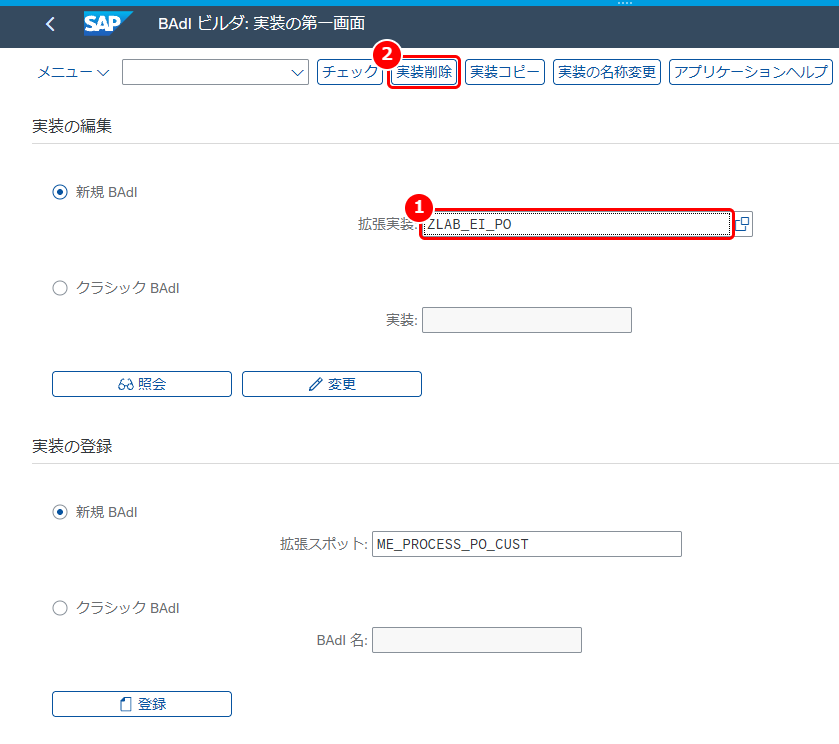Click the page title BAdI ビルダ: 実装の第一画面
Screen dimensions: 839x744
click(262, 24)
